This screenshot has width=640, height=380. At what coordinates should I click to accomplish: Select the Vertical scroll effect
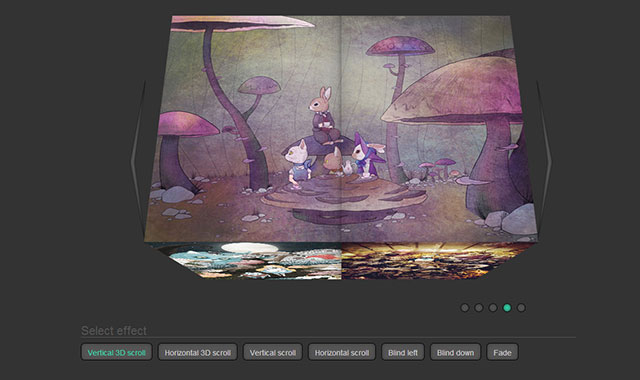273,352
